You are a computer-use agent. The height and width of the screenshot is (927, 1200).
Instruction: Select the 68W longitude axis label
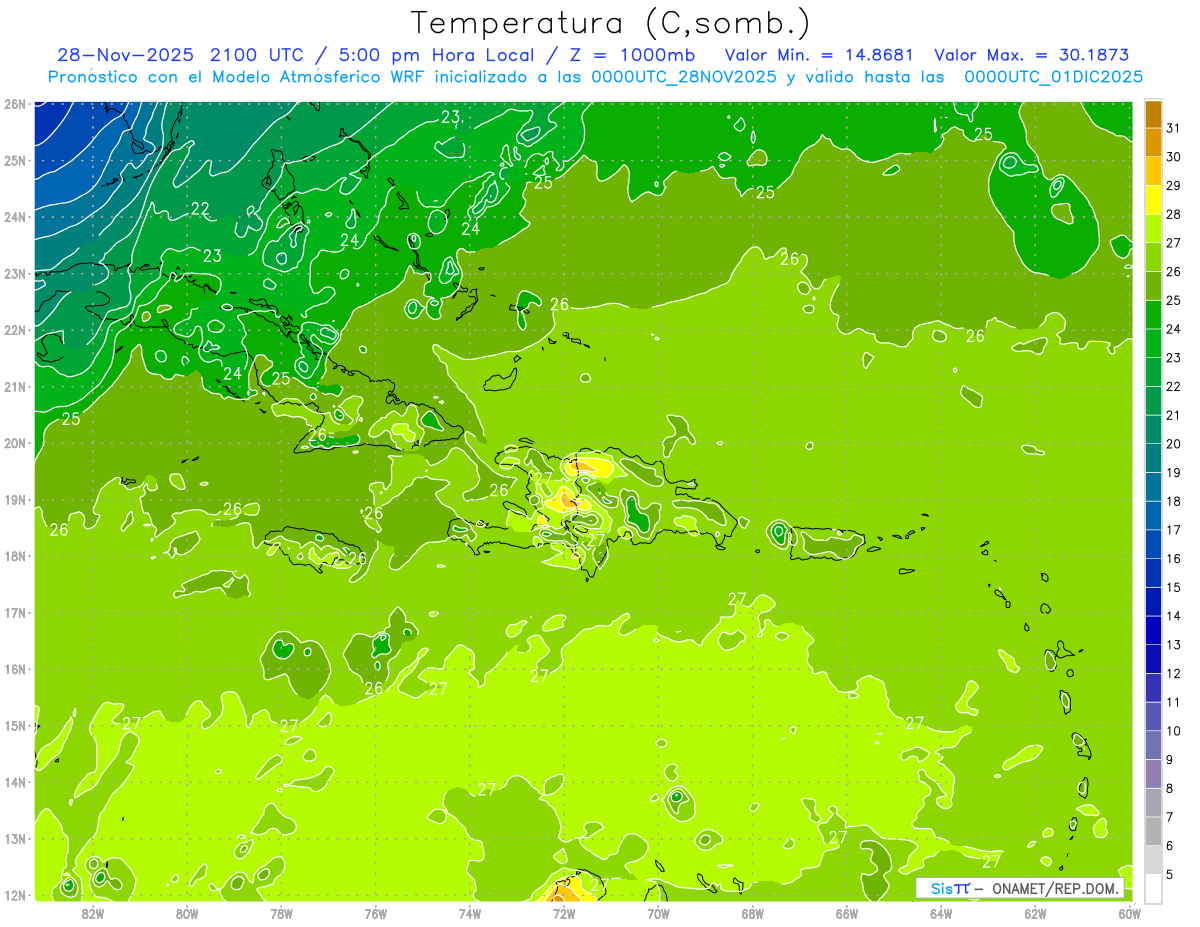coord(752,912)
